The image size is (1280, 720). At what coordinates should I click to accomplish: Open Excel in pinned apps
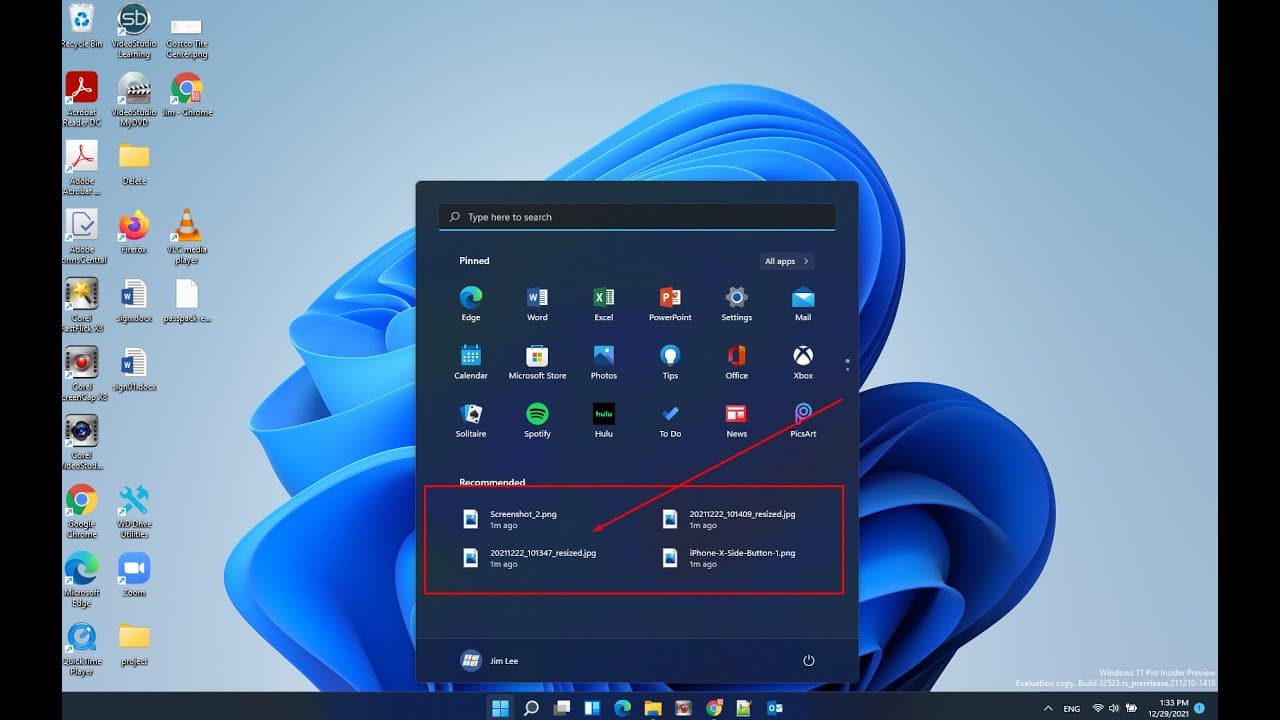pyautogui.click(x=604, y=304)
